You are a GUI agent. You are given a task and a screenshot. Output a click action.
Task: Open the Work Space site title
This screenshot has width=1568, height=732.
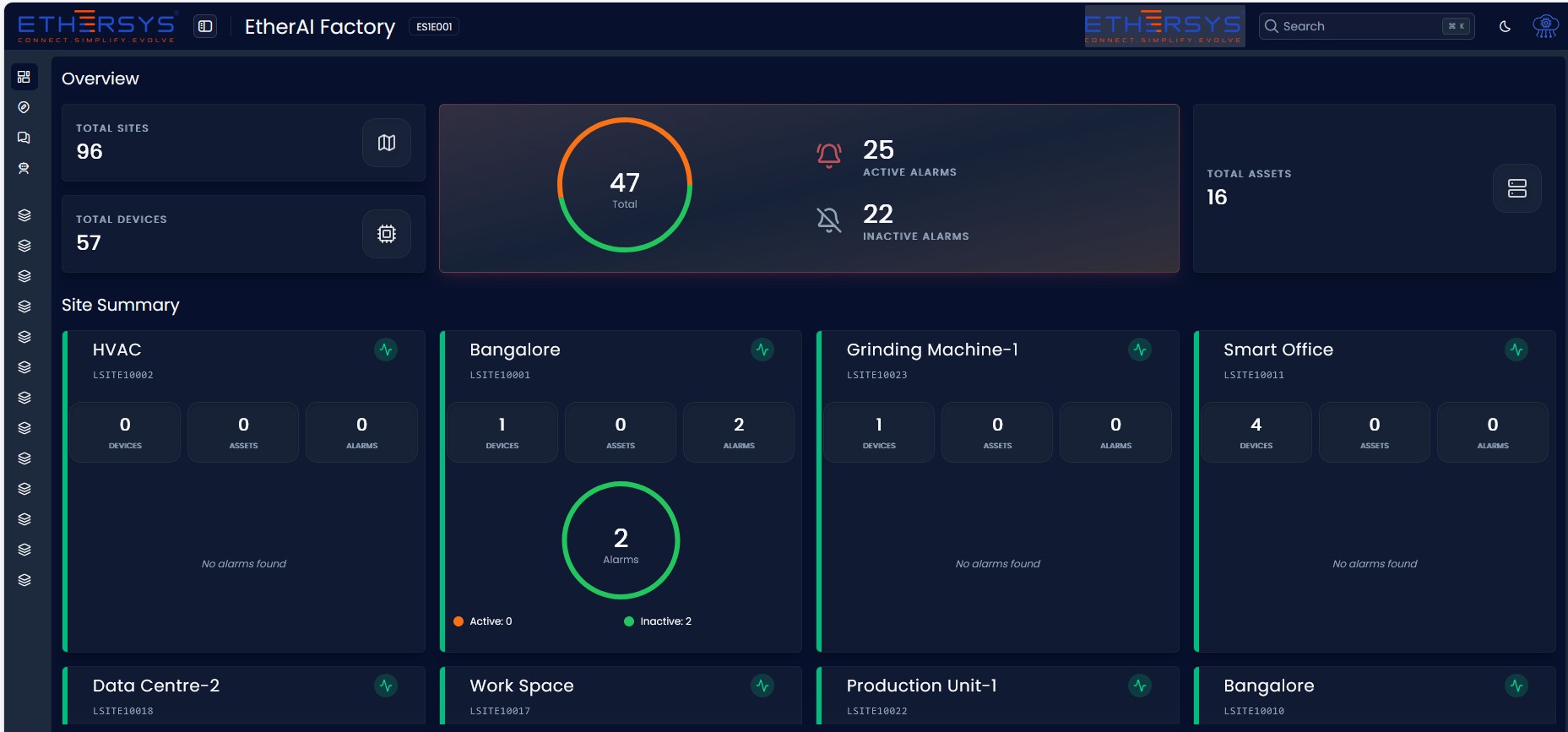pyautogui.click(x=522, y=686)
